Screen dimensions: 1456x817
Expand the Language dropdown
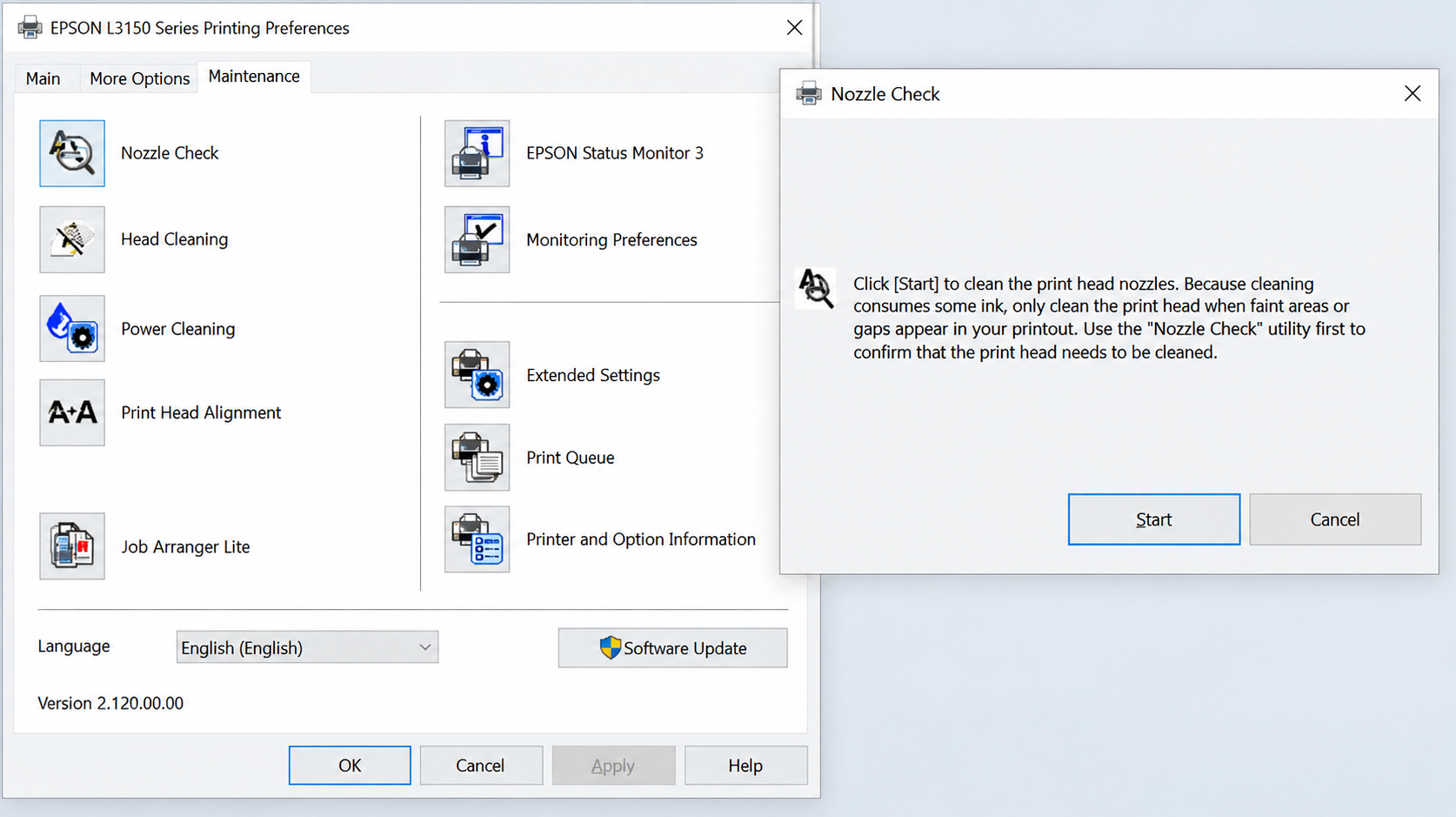click(307, 647)
